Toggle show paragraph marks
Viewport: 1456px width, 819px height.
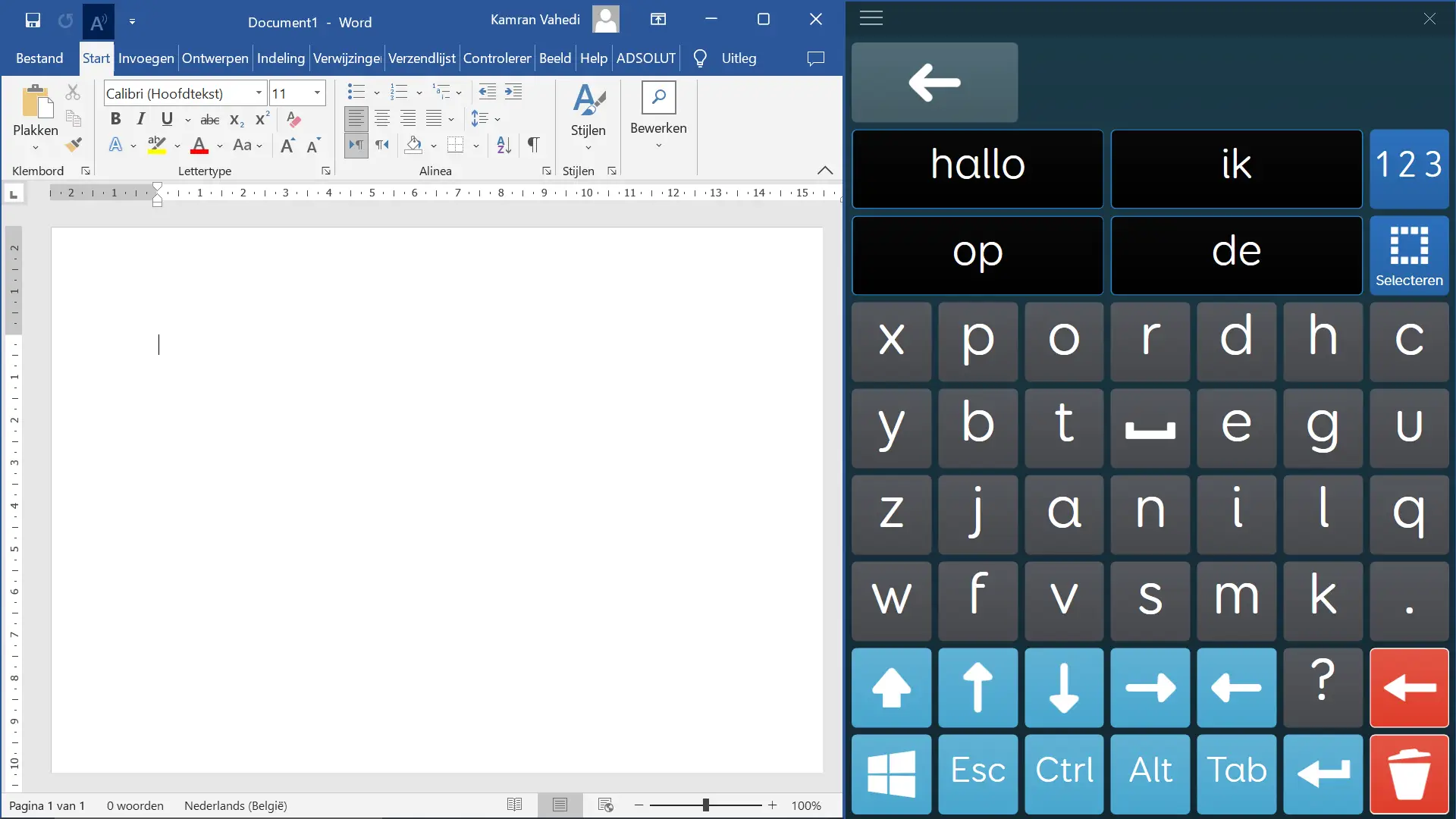pyautogui.click(x=533, y=144)
